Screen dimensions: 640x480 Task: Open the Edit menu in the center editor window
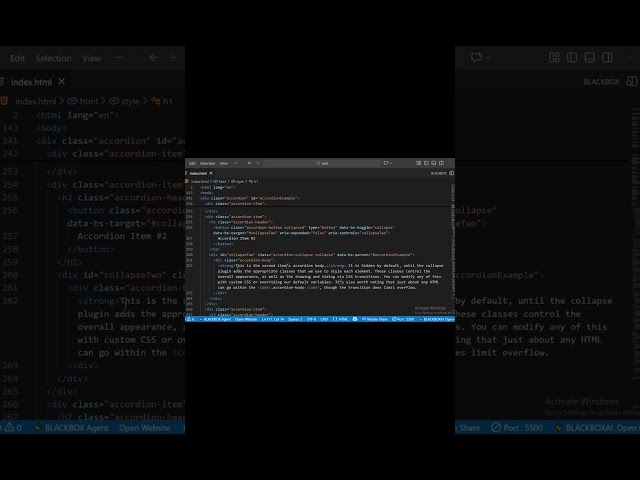click(x=192, y=163)
